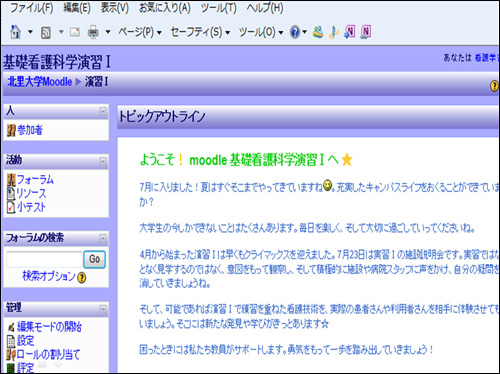
Task: Open the 小テスト link
Action: click(x=31, y=207)
